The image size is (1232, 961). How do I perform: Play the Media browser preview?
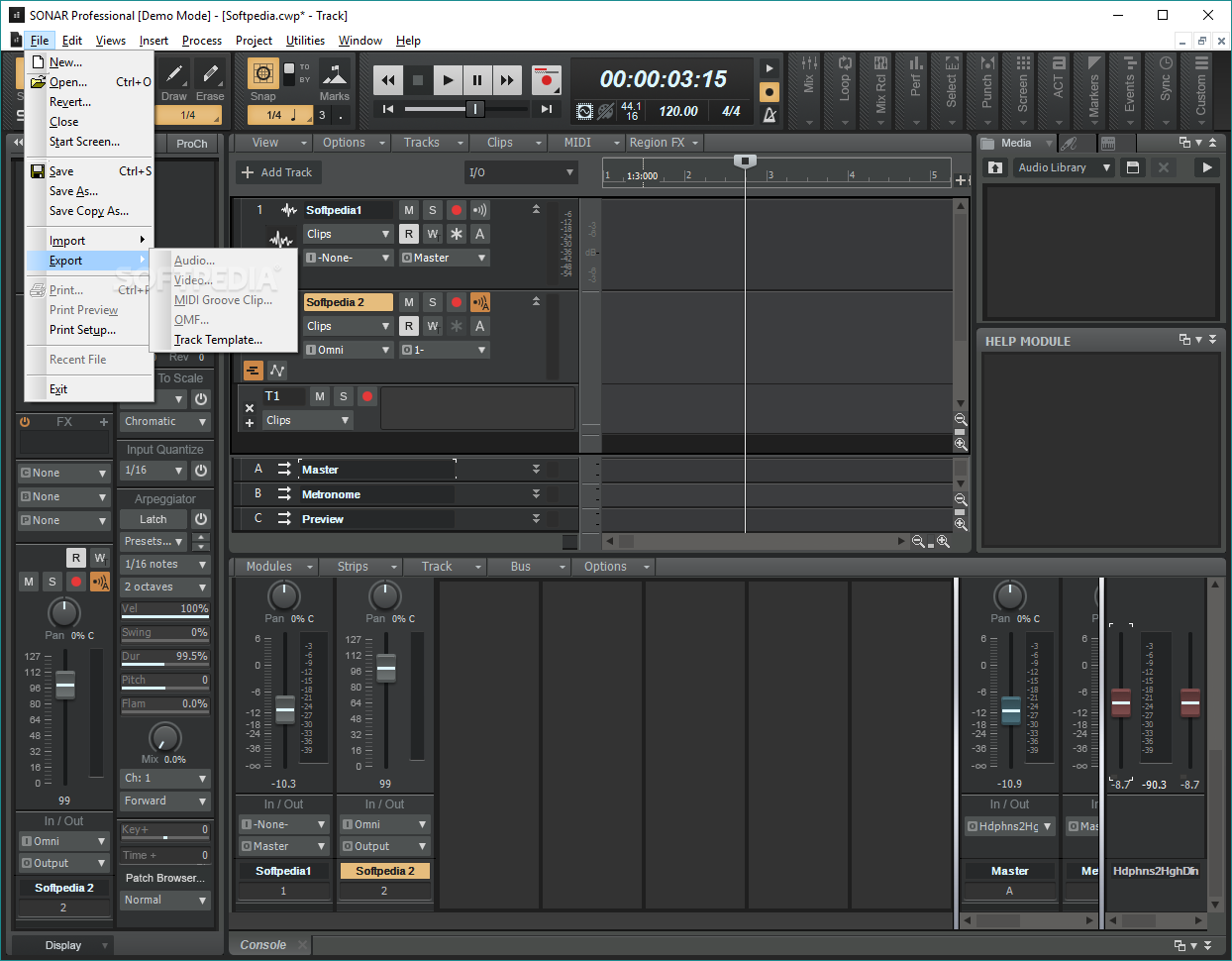(x=1206, y=167)
